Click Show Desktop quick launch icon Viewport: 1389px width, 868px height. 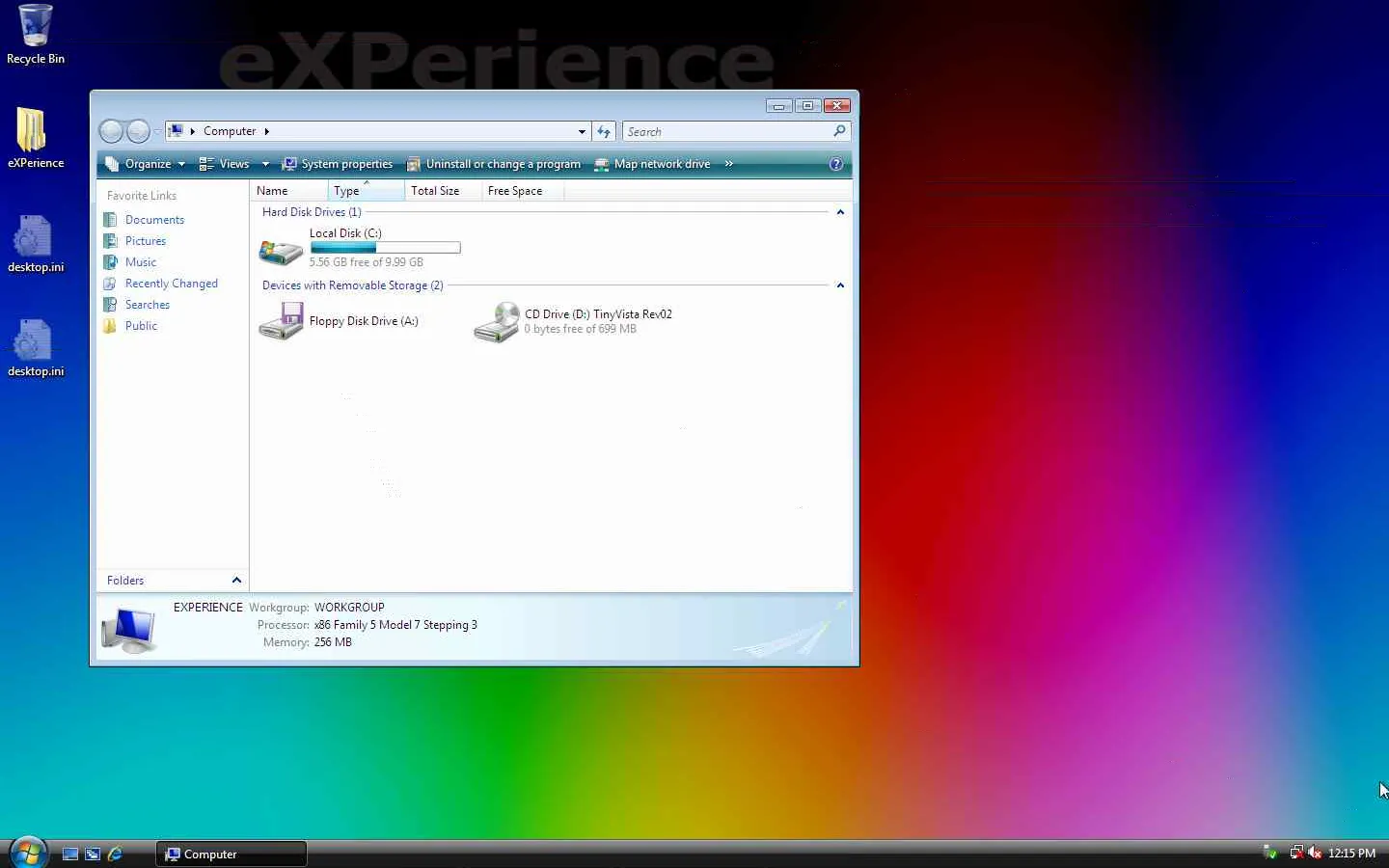point(69,854)
